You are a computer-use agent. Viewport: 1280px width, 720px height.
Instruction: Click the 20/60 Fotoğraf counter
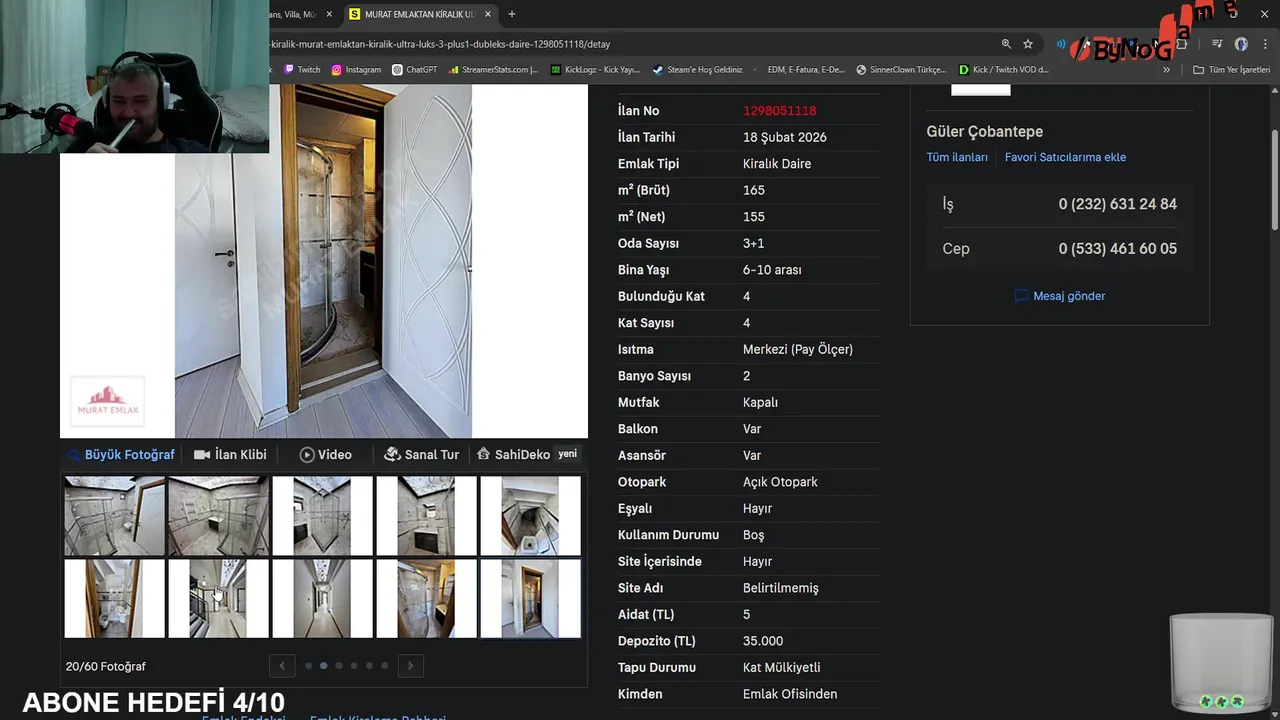coord(106,666)
